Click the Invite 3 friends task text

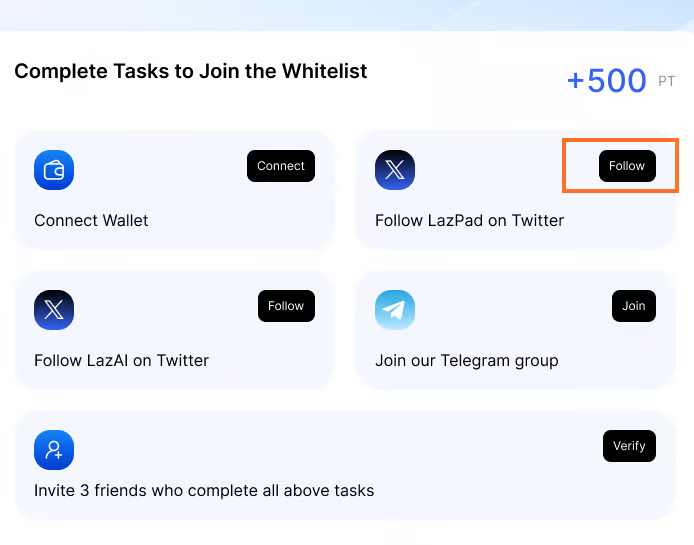click(204, 490)
